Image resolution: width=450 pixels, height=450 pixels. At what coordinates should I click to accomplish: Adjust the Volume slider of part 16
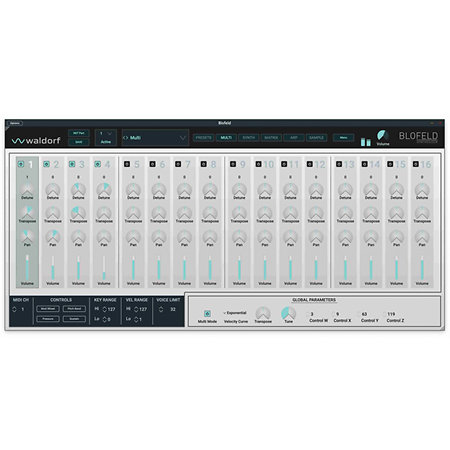pos(422,268)
